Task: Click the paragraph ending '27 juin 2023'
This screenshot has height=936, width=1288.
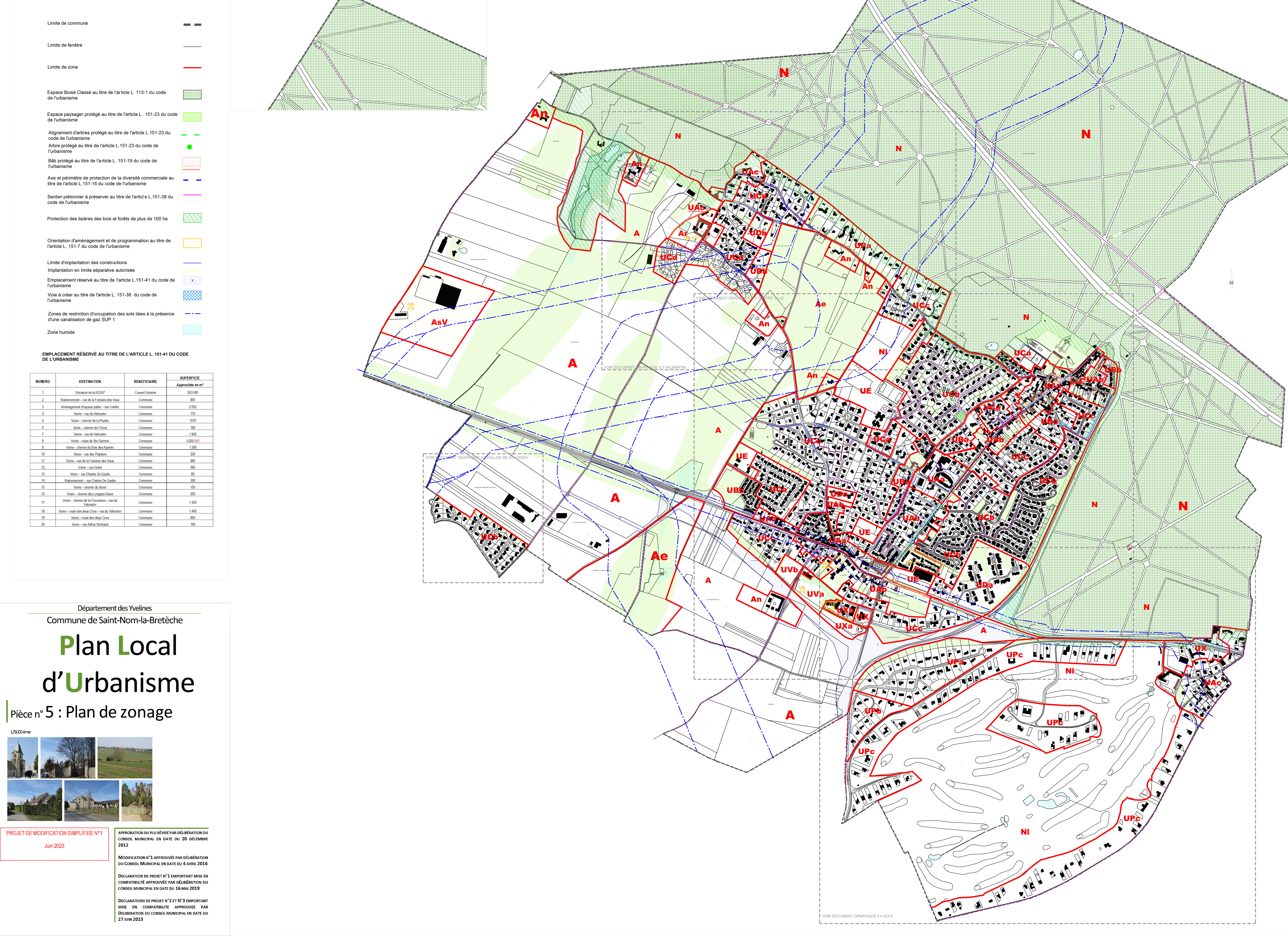Action: pos(163,910)
